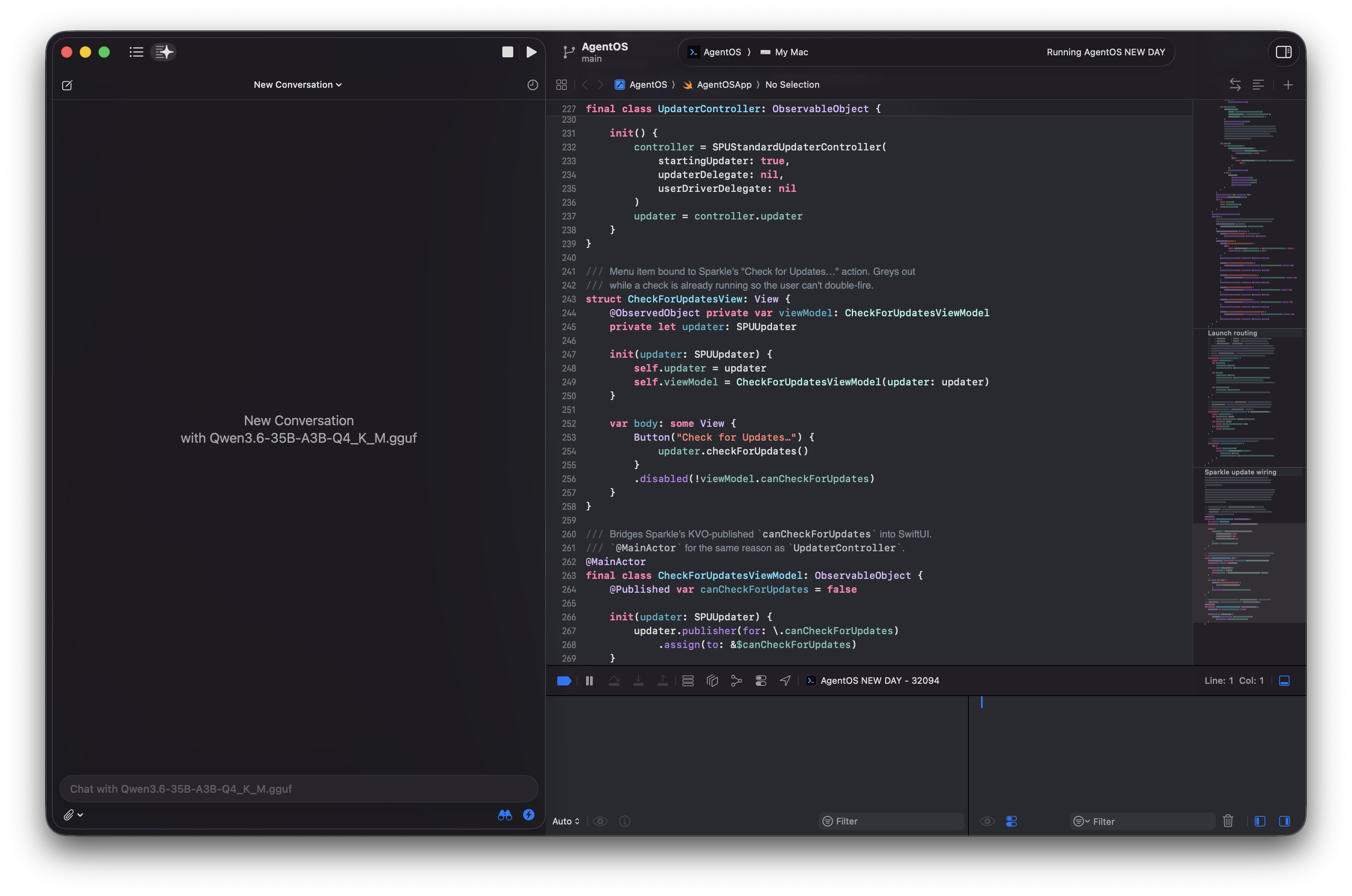Click the AgentOSApp file breadcrumb
This screenshot has height=896, width=1352.
[717, 85]
